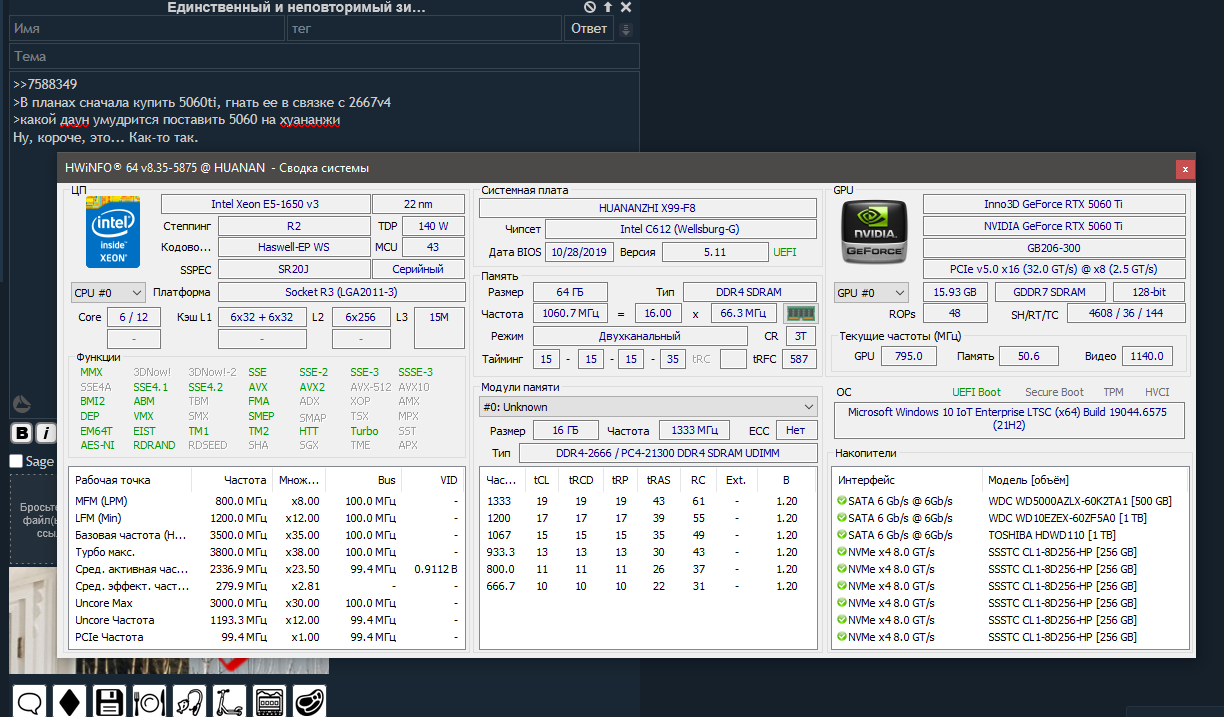Click the memory module icon next to 66.3 МГц
This screenshot has width=1224, height=717.
coord(800,313)
